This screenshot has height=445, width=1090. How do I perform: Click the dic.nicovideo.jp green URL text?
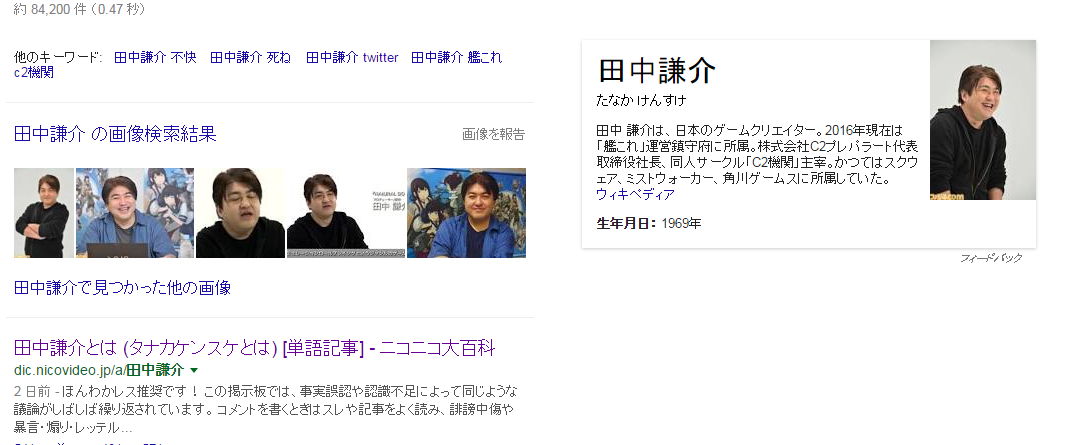tap(99, 370)
